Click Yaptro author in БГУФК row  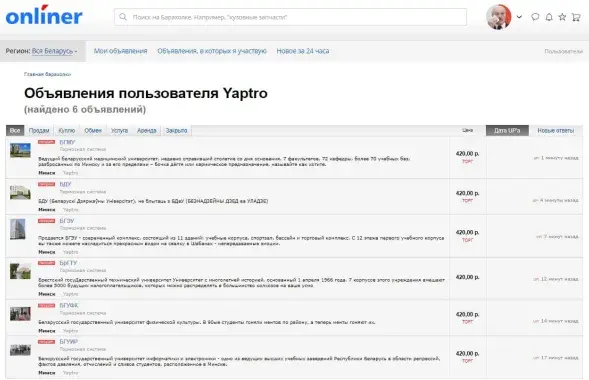(70, 331)
